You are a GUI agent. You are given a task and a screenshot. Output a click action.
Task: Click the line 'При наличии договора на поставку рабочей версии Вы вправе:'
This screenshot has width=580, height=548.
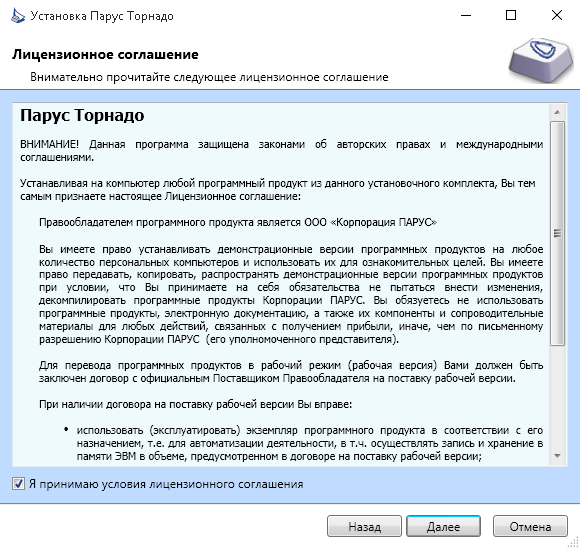[195, 404]
